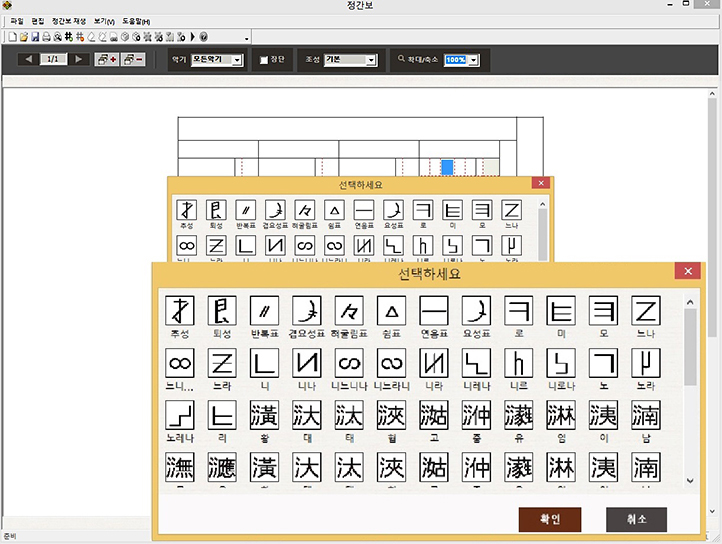Pick the 협 note character in front dialog

click(x=391, y=415)
